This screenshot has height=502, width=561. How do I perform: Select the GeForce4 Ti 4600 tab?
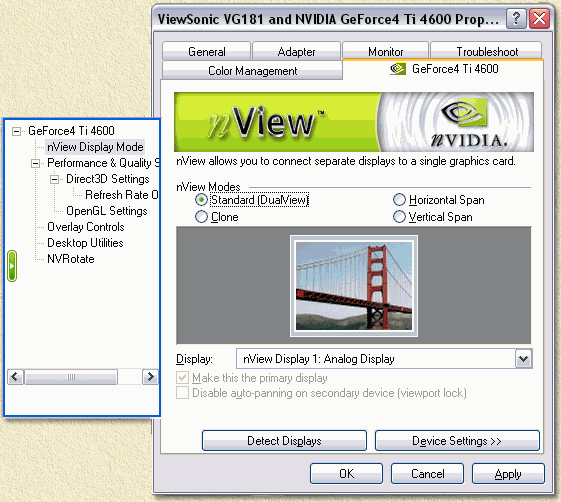443,69
